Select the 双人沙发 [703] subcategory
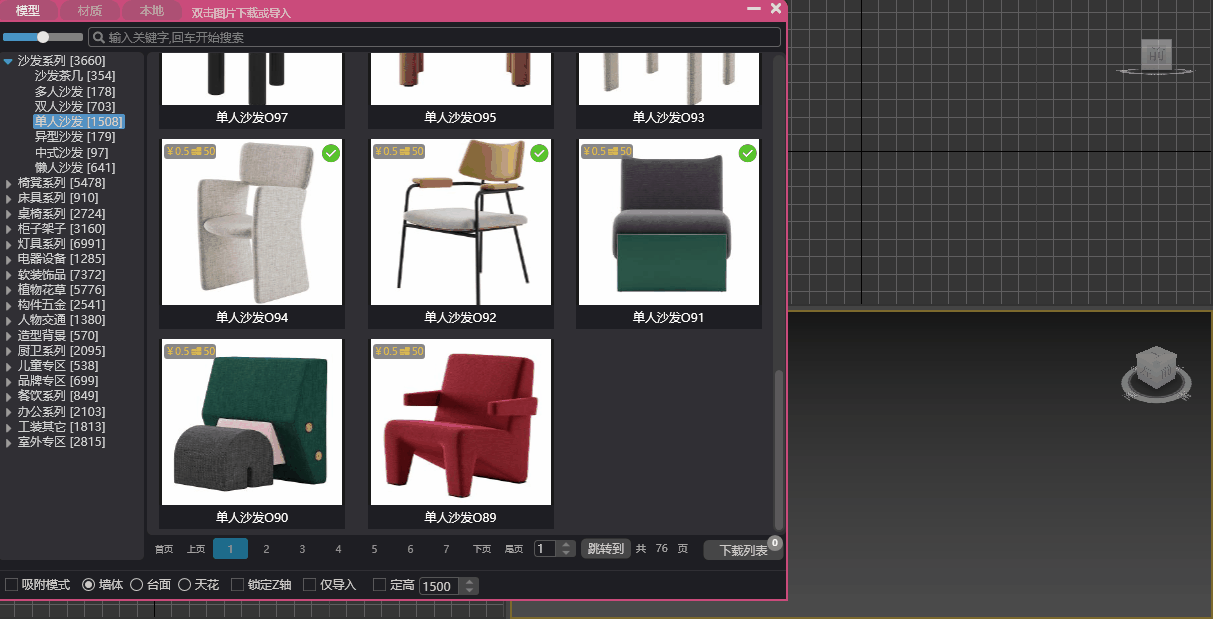 click(75, 107)
